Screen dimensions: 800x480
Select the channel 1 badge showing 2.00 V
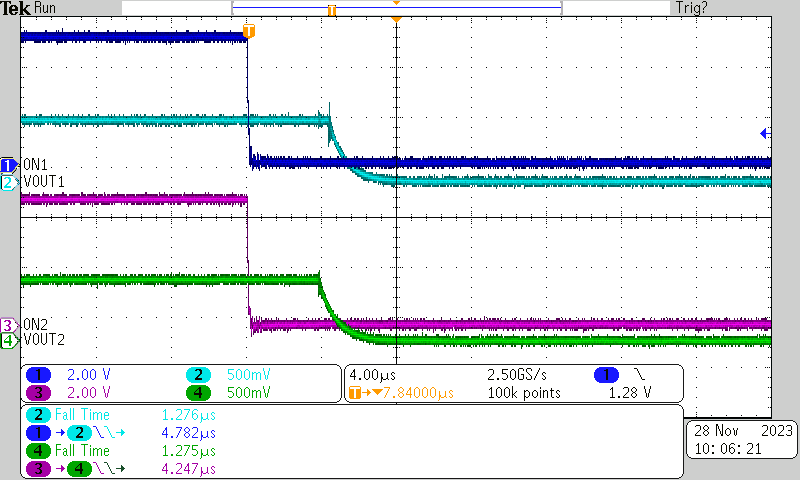point(38,375)
